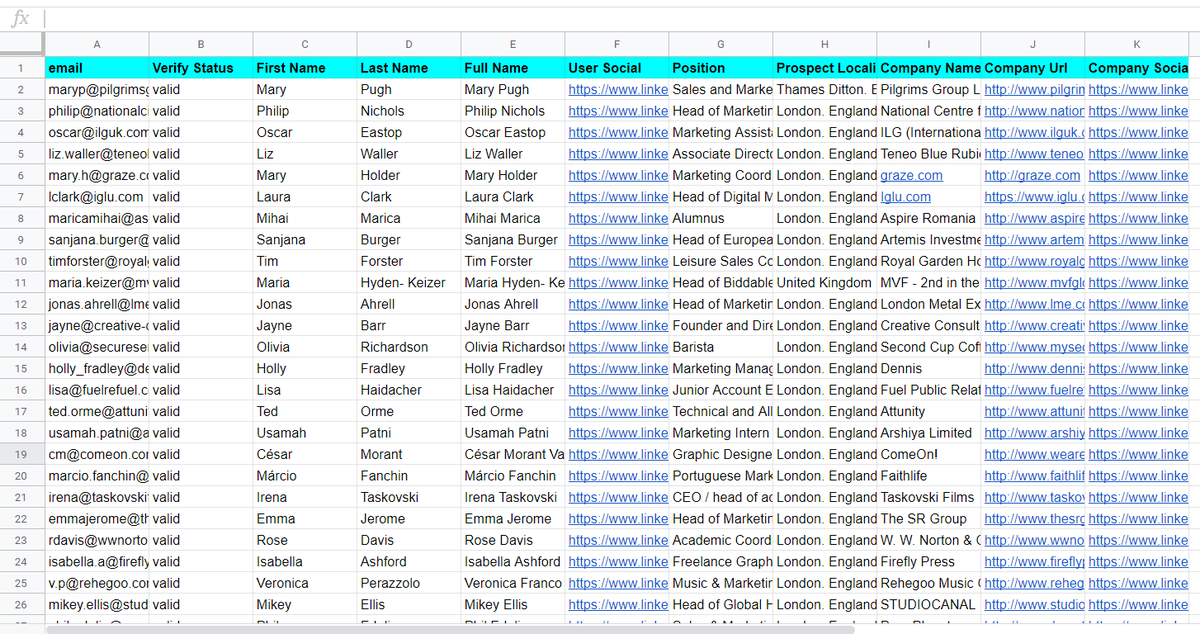The image size is (1200, 634).
Task: Select first name cell 'Usamah'
Action: coord(305,433)
